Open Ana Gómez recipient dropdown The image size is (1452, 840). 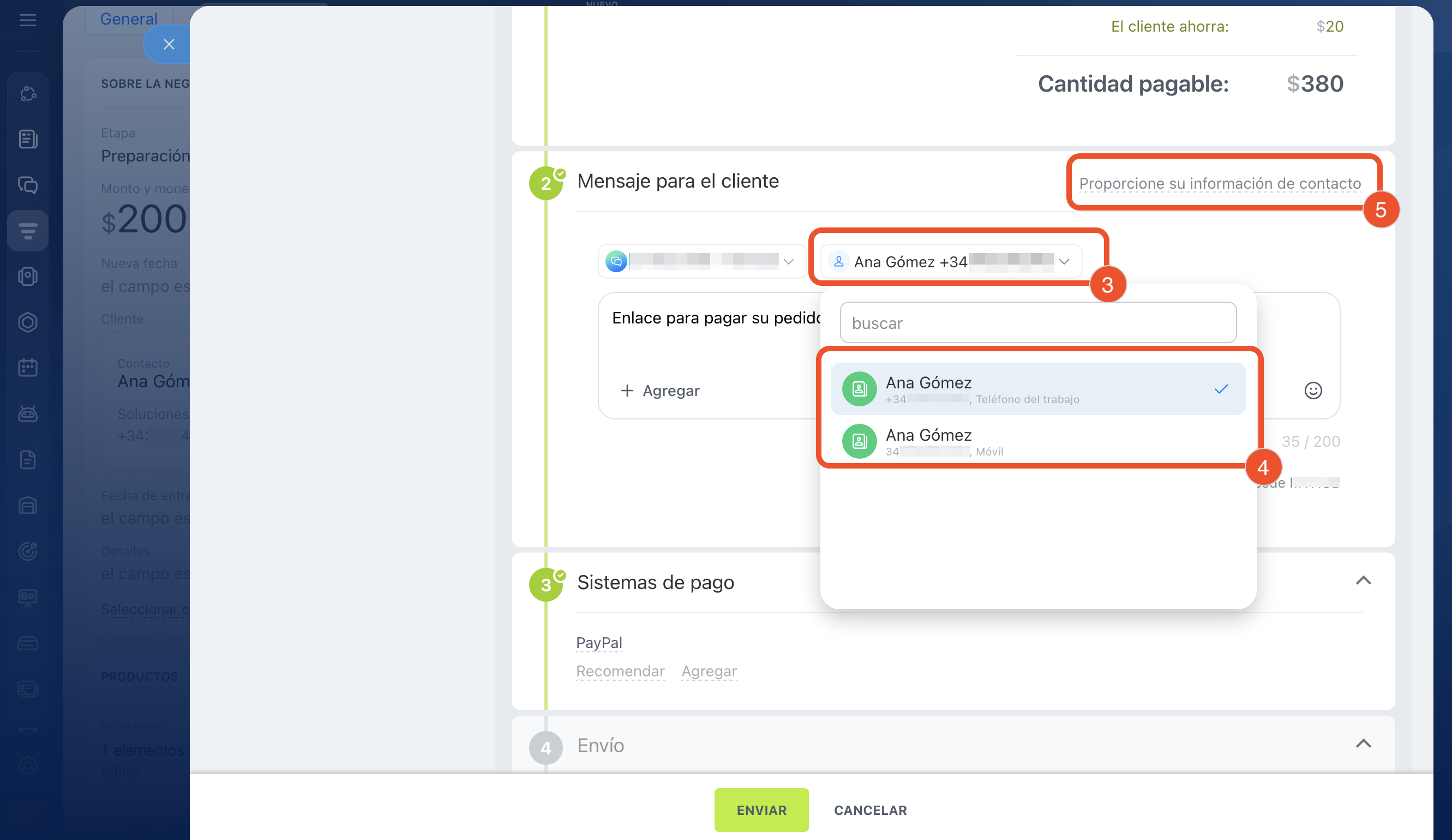951,262
